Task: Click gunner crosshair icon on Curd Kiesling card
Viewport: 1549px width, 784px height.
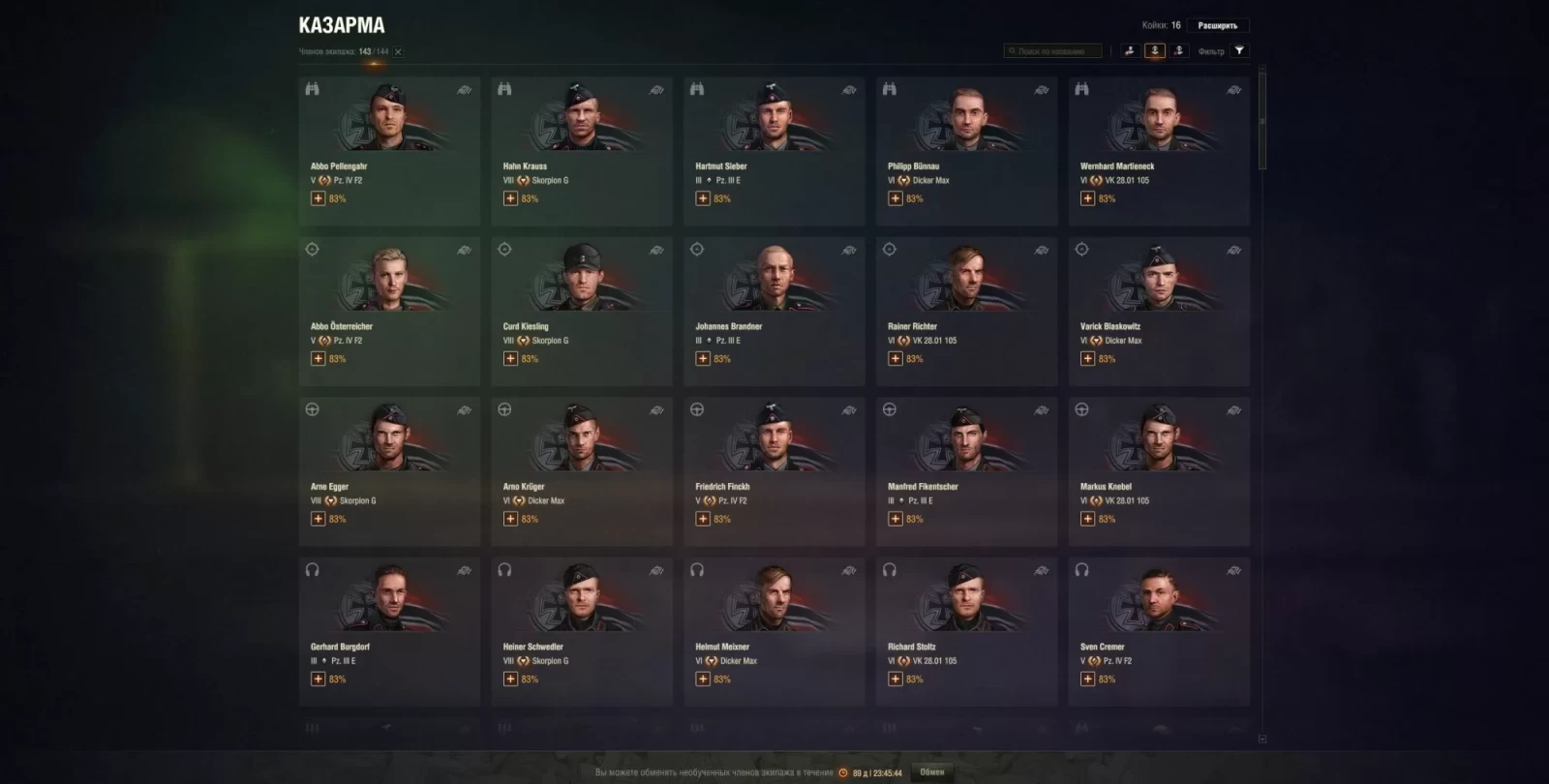Action: 504,249
